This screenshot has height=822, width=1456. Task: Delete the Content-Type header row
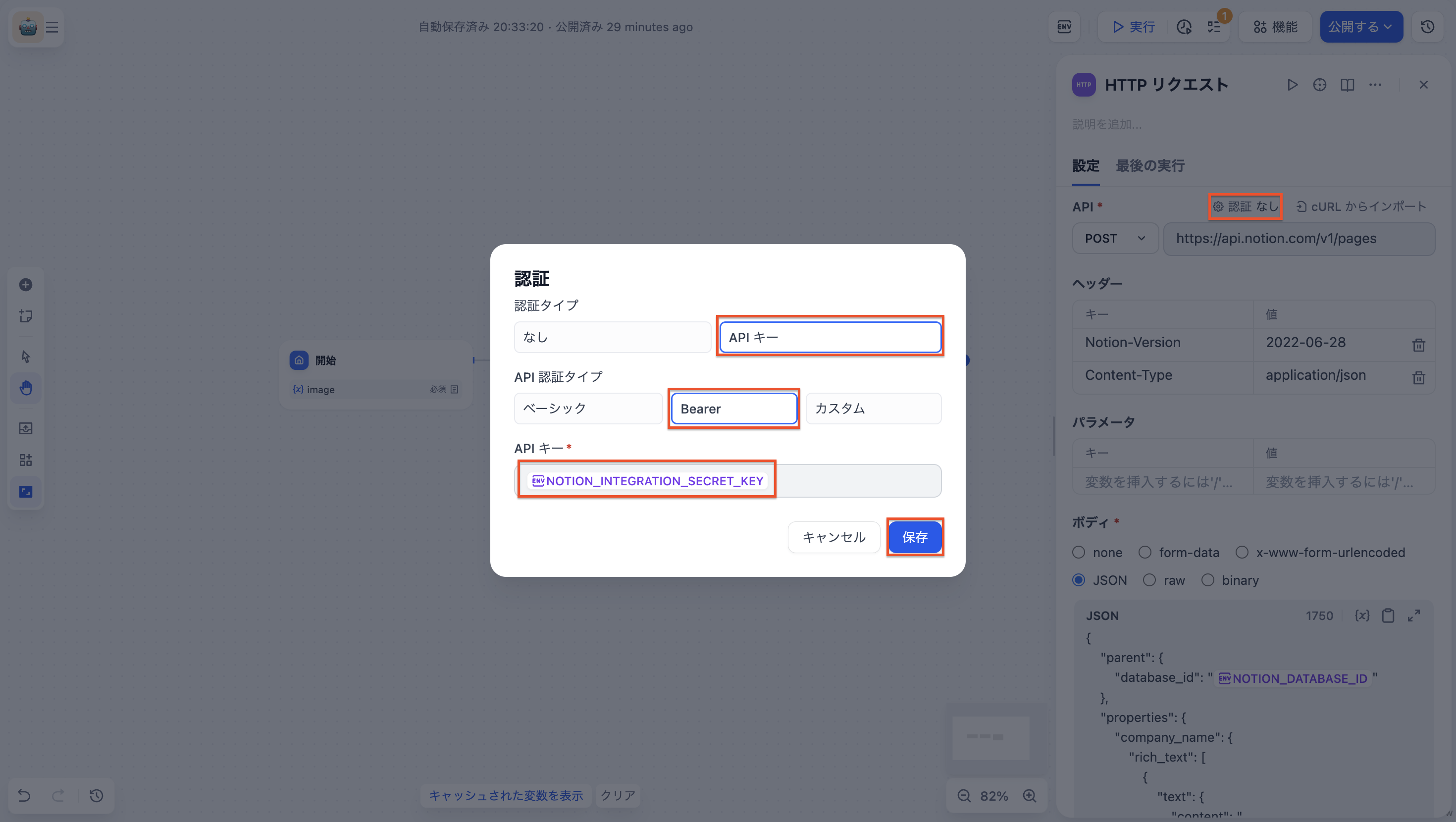pyautogui.click(x=1418, y=377)
